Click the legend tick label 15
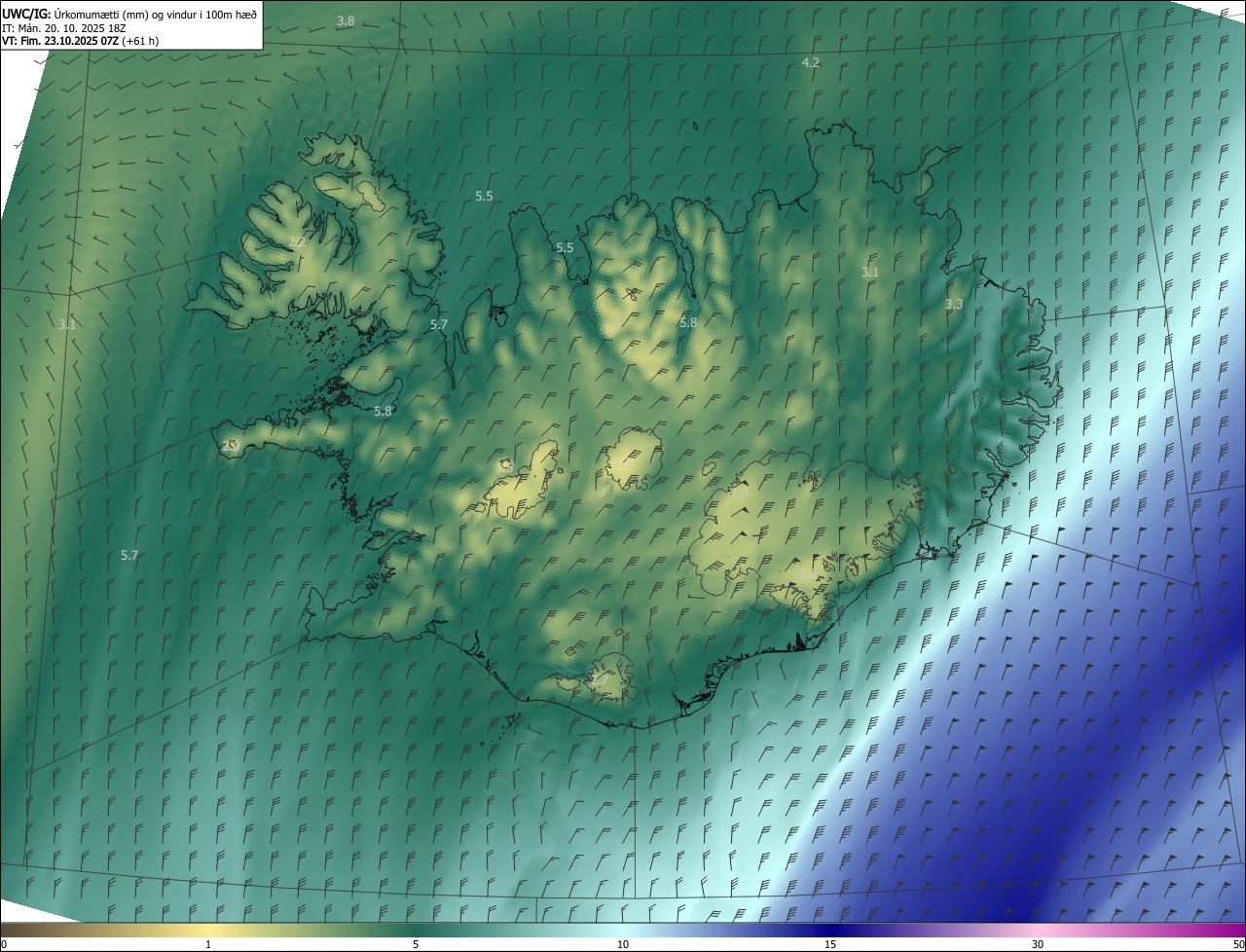1246x952 pixels. 830,944
